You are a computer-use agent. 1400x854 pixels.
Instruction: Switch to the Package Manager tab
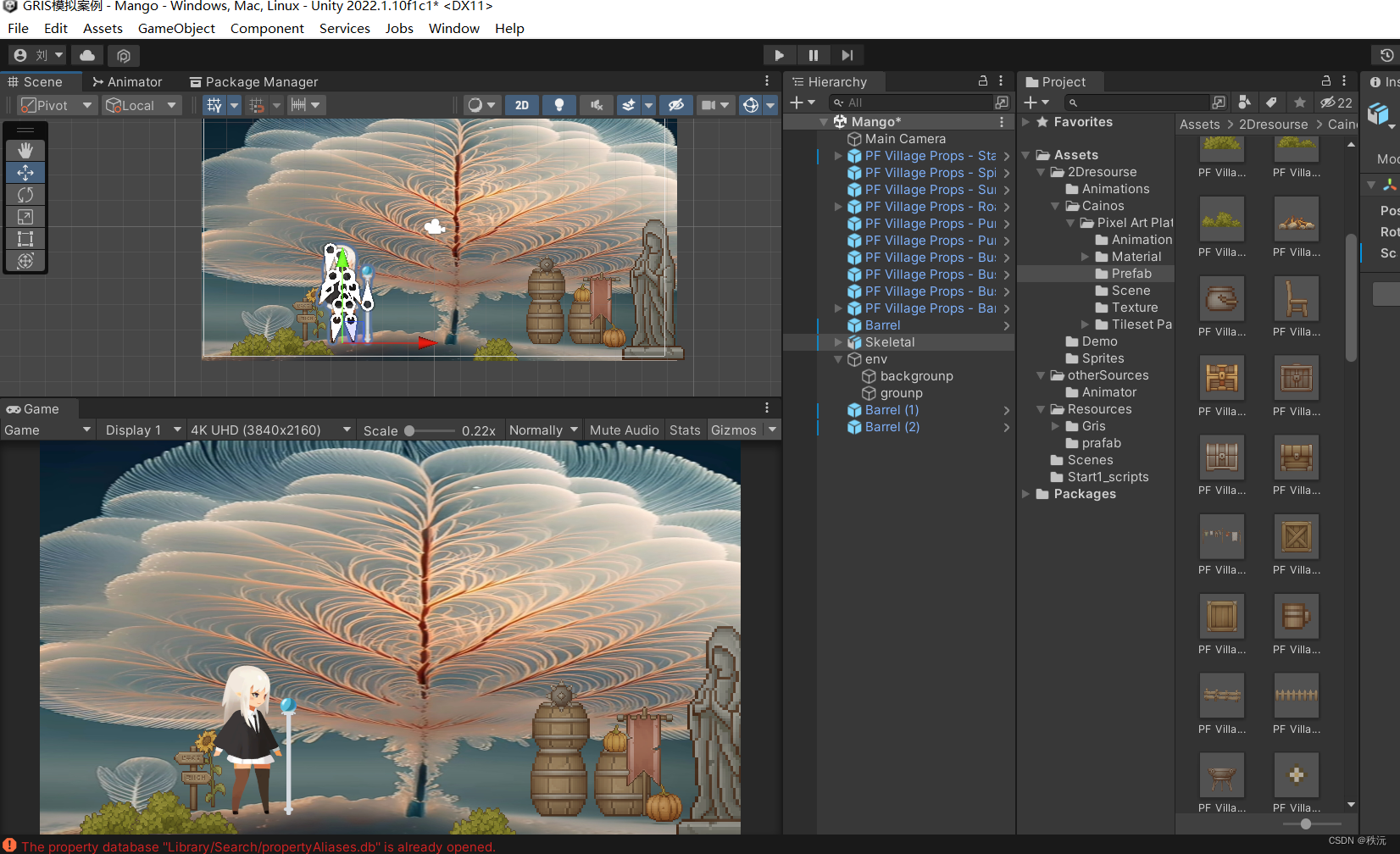click(x=253, y=82)
